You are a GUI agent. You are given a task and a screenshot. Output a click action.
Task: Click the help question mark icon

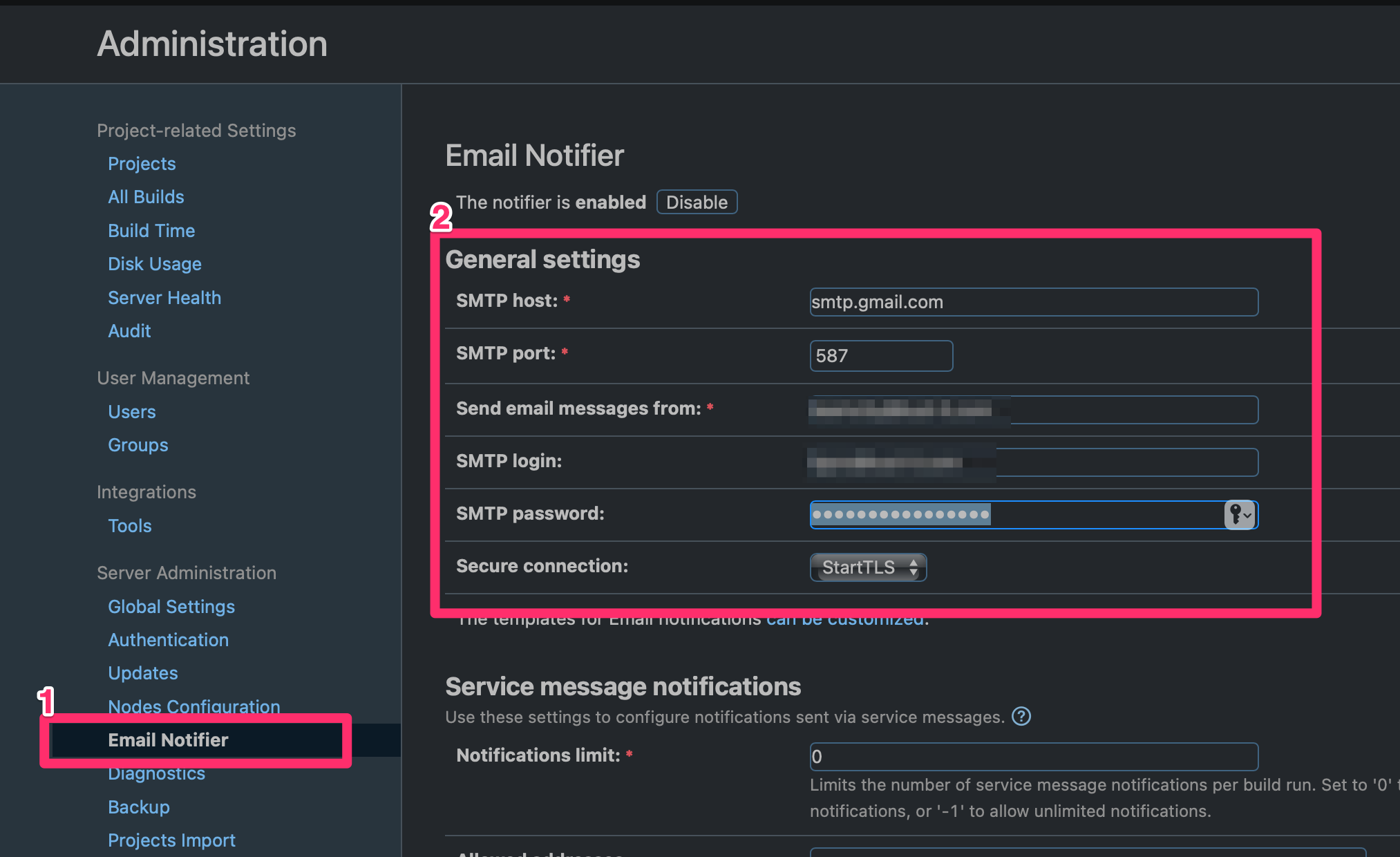[1021, 717]
